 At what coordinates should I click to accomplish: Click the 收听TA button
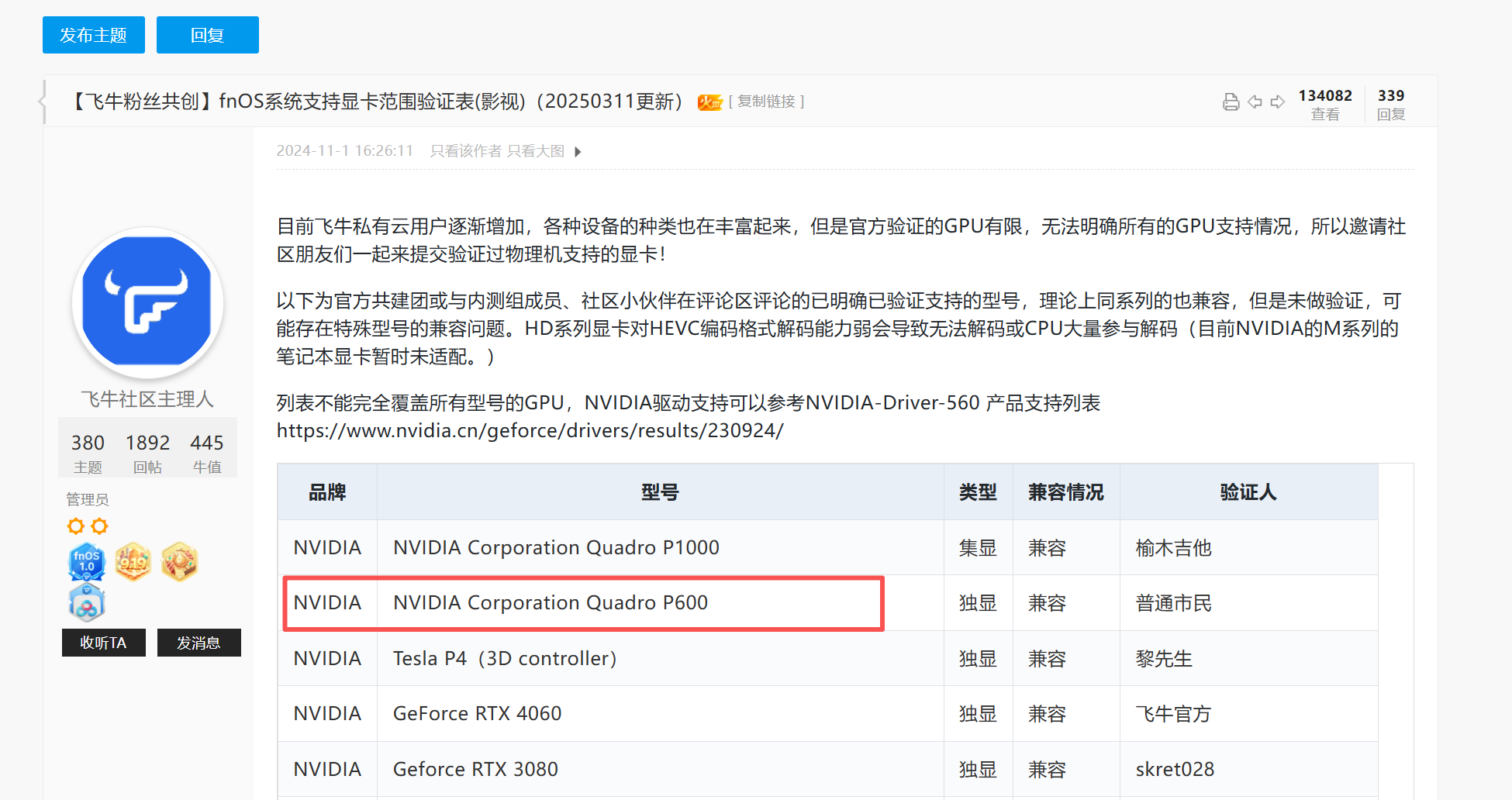(x=104, y=643)
